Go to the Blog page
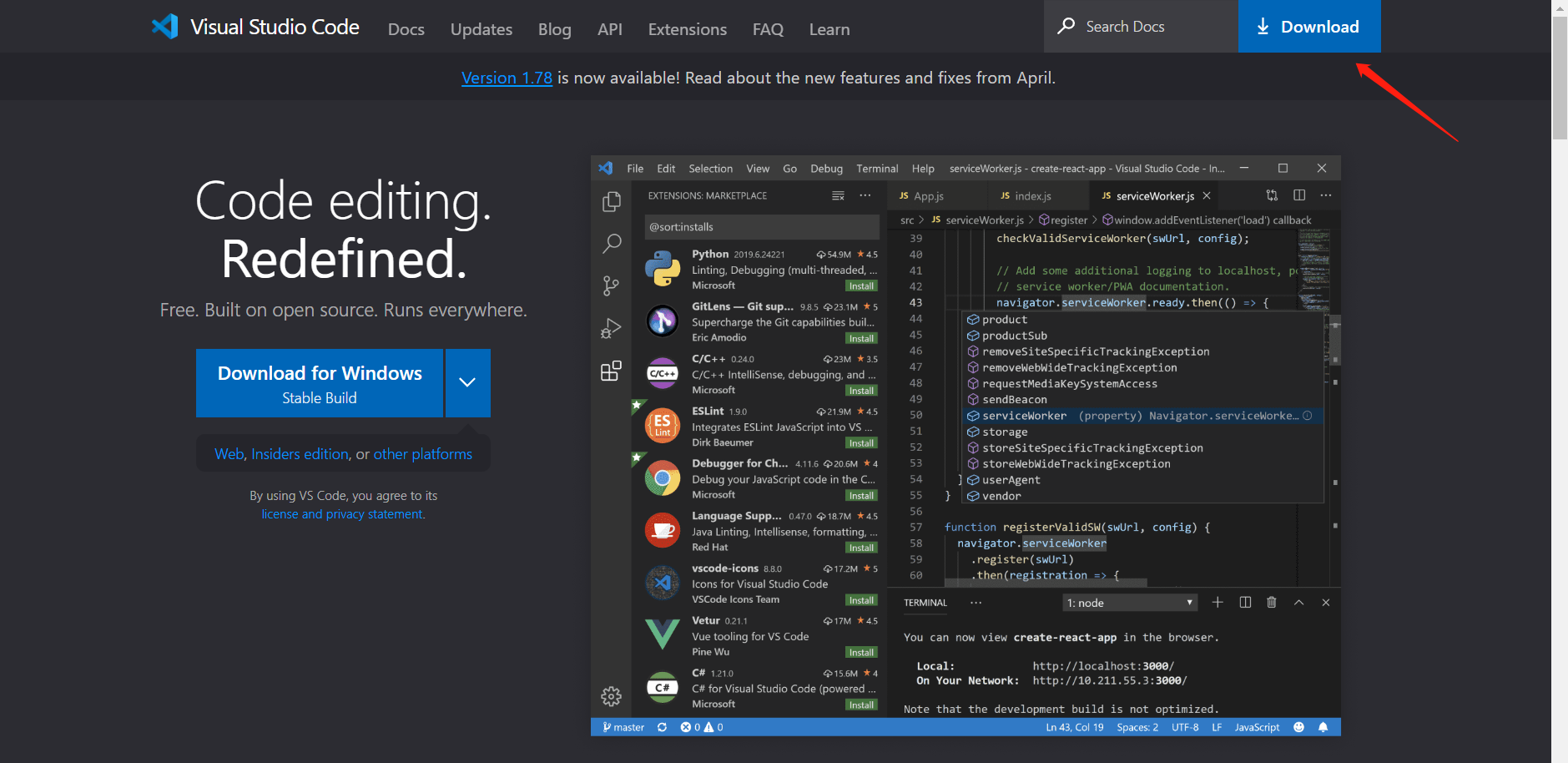The width and height of the screenshot is (1568, 763). 555,29
